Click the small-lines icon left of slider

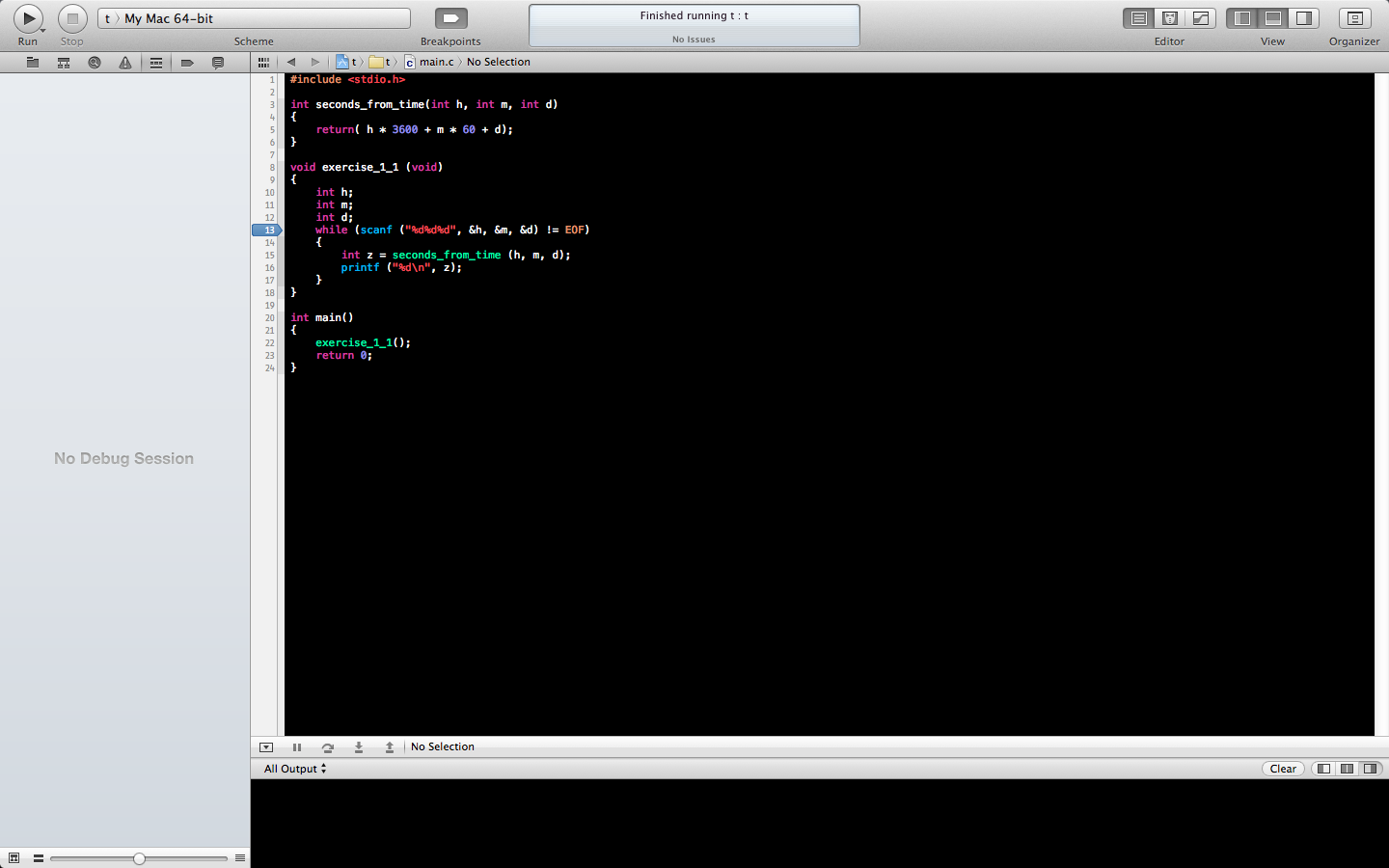[39, 857]
